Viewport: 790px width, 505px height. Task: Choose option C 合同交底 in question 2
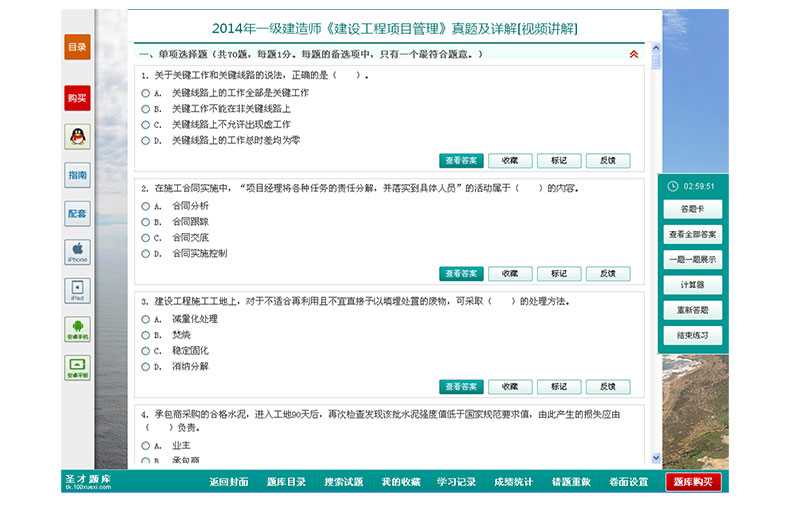[x=146, y=238]
